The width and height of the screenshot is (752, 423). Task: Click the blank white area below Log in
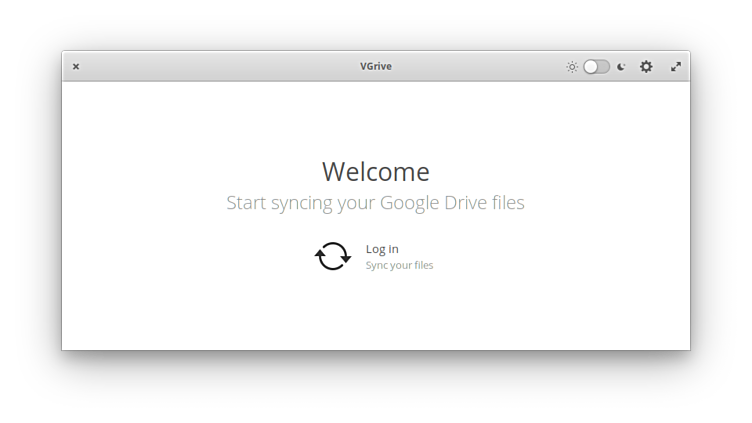(376, 315)
